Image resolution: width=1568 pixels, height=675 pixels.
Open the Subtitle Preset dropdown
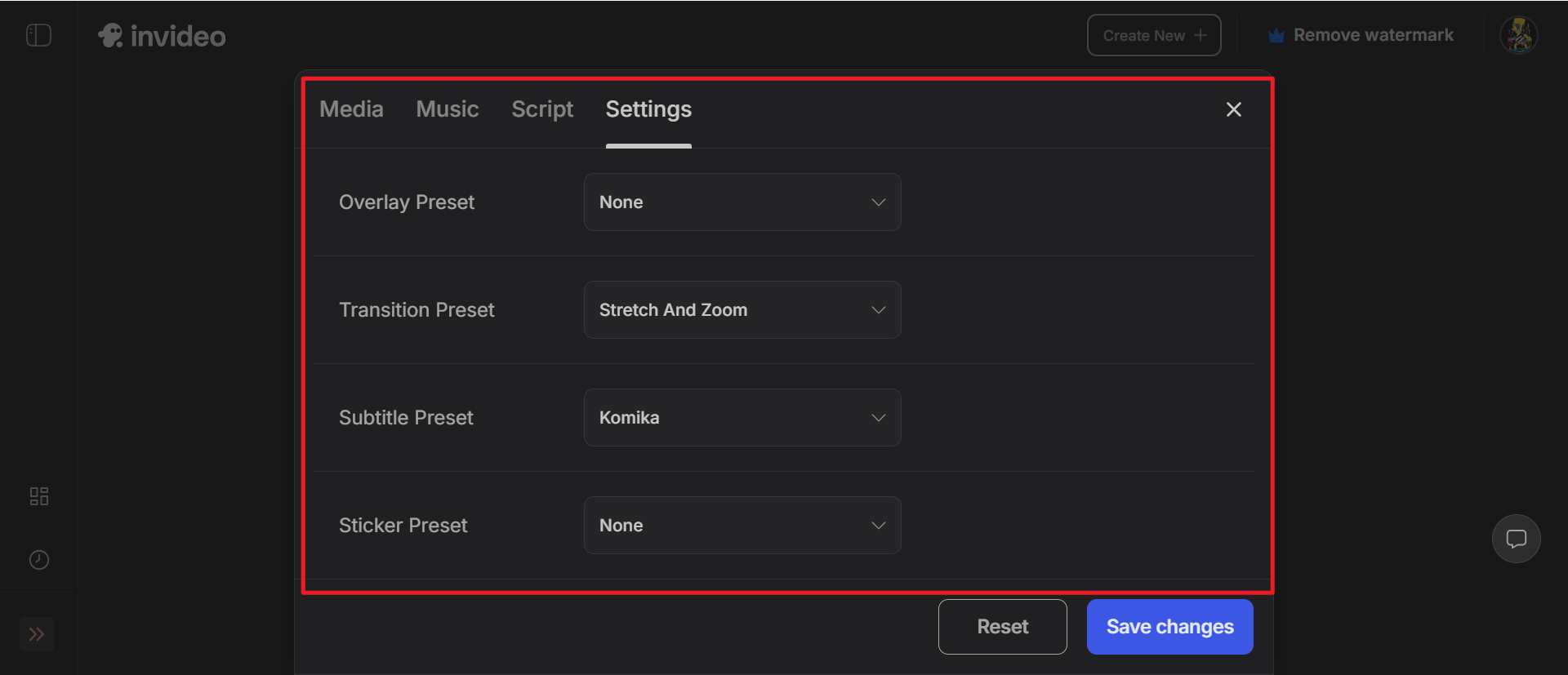742,418
